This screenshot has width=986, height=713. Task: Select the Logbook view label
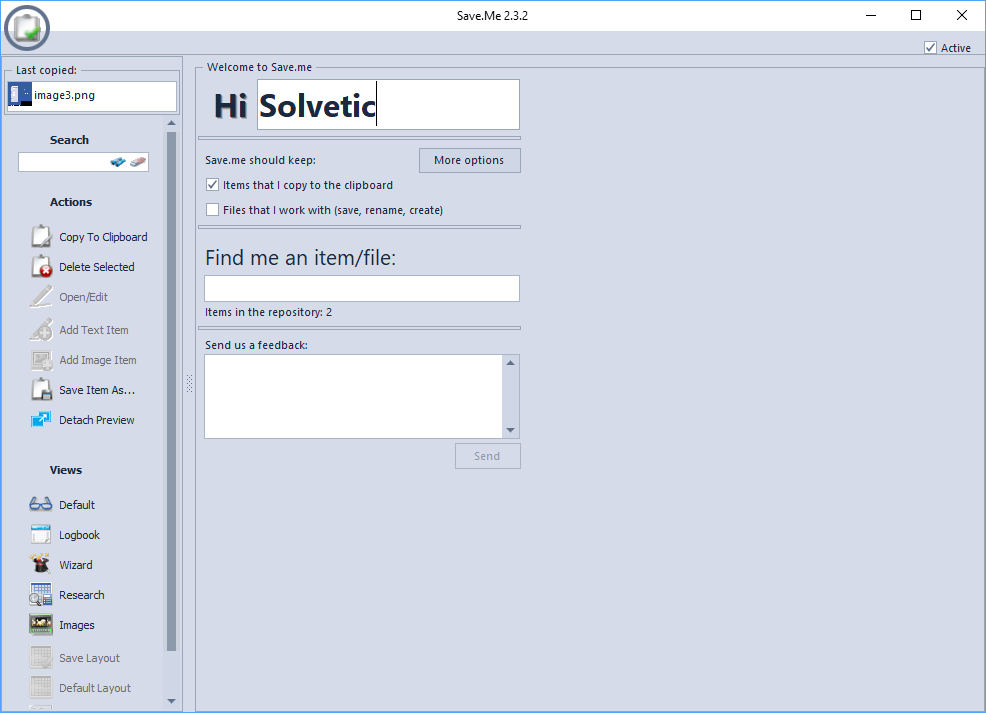pos(79,535)
